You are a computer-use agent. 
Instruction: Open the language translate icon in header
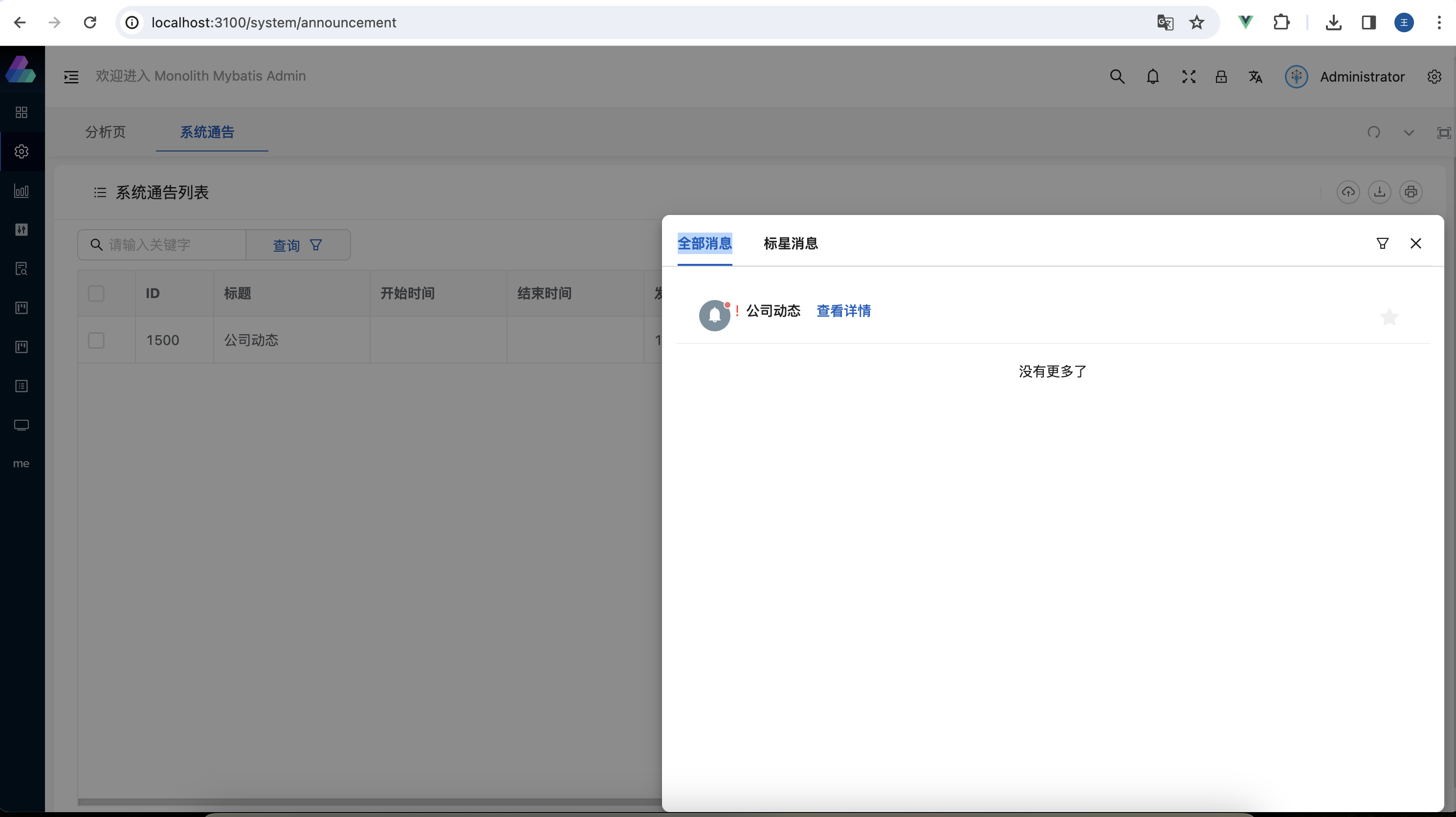click(x=1256, y=77)
